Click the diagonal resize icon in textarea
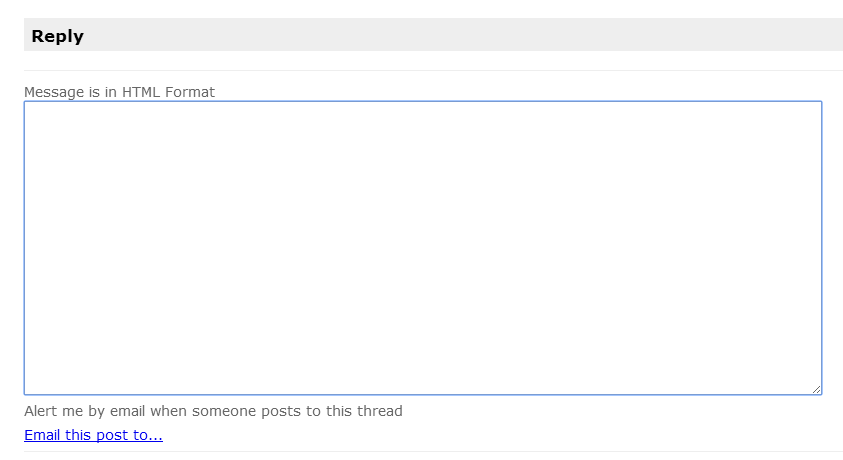 (816, 389)
